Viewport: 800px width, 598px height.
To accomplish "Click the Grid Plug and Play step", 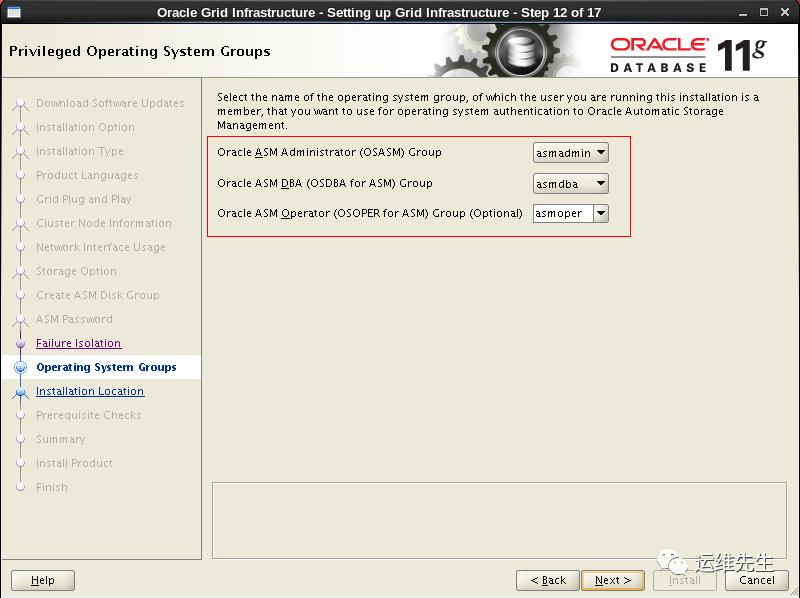I will point(84,199).
